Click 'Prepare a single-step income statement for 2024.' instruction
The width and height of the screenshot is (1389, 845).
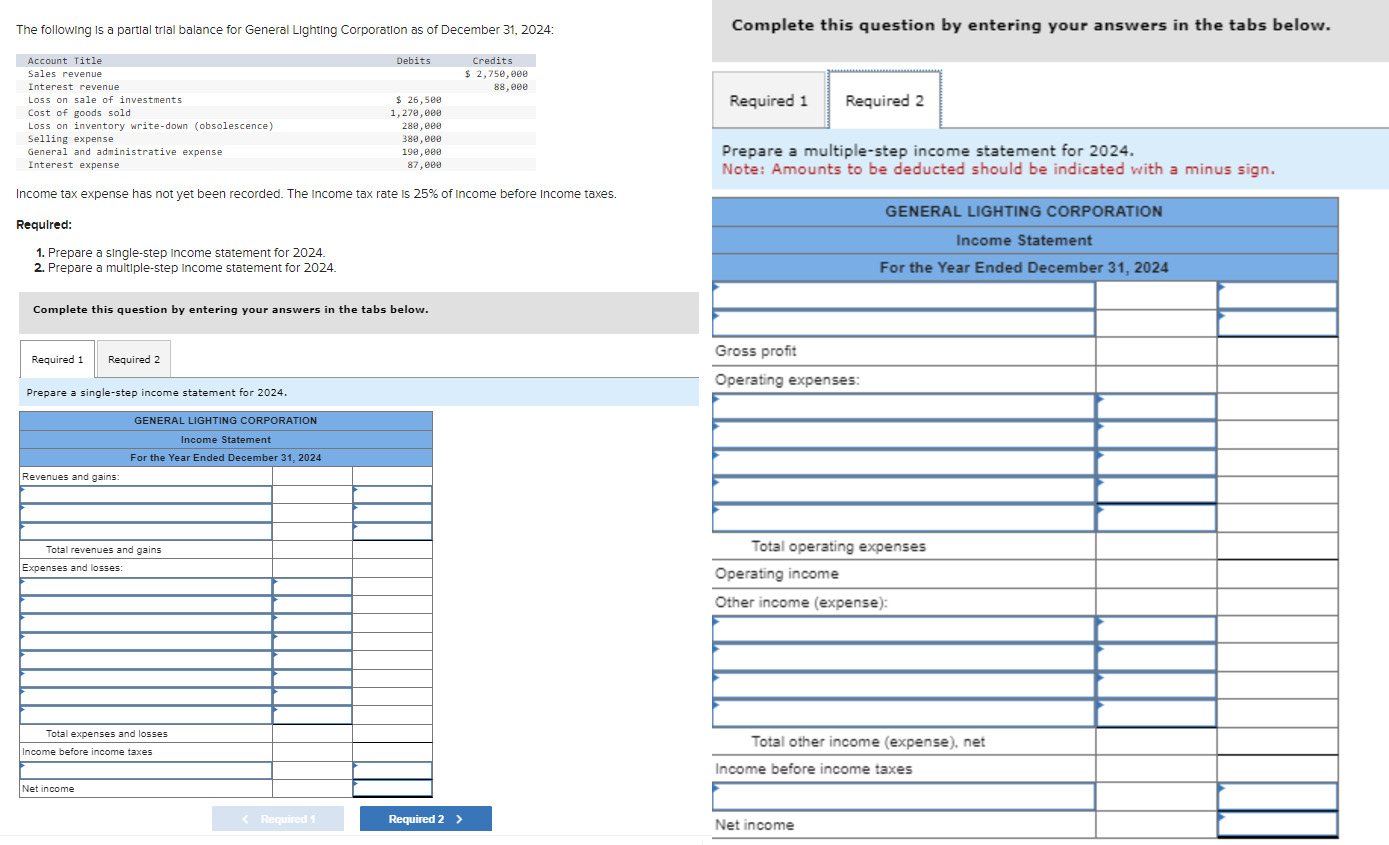click(x=157, y=393)
